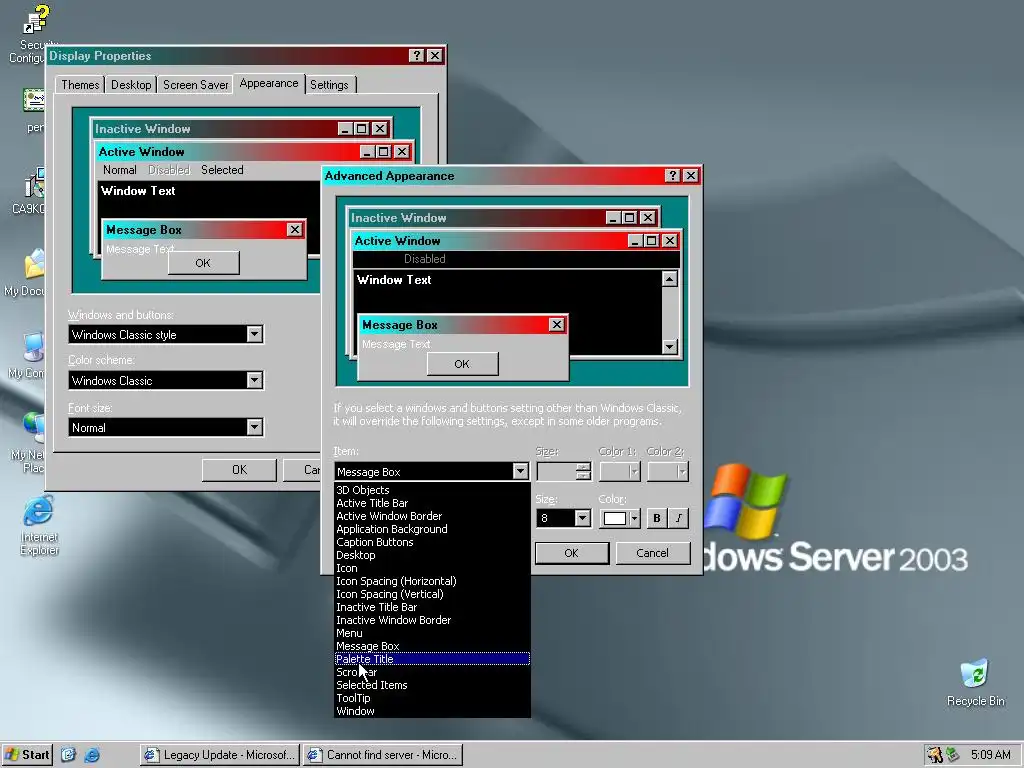Click Help button in Advanced Appearance title bar
Screen dimensions: 1024x768
(x=673, y=176)
